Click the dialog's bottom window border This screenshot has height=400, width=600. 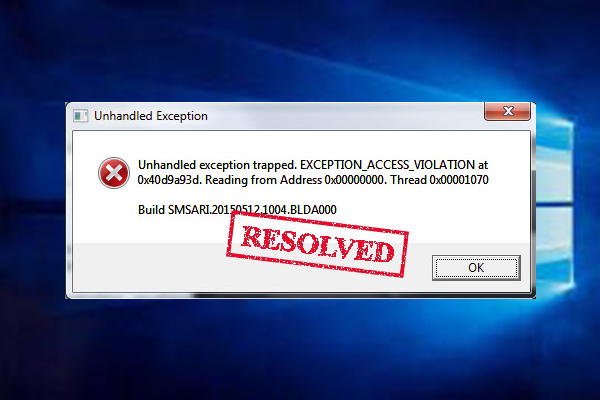click(x=300, y=296)
